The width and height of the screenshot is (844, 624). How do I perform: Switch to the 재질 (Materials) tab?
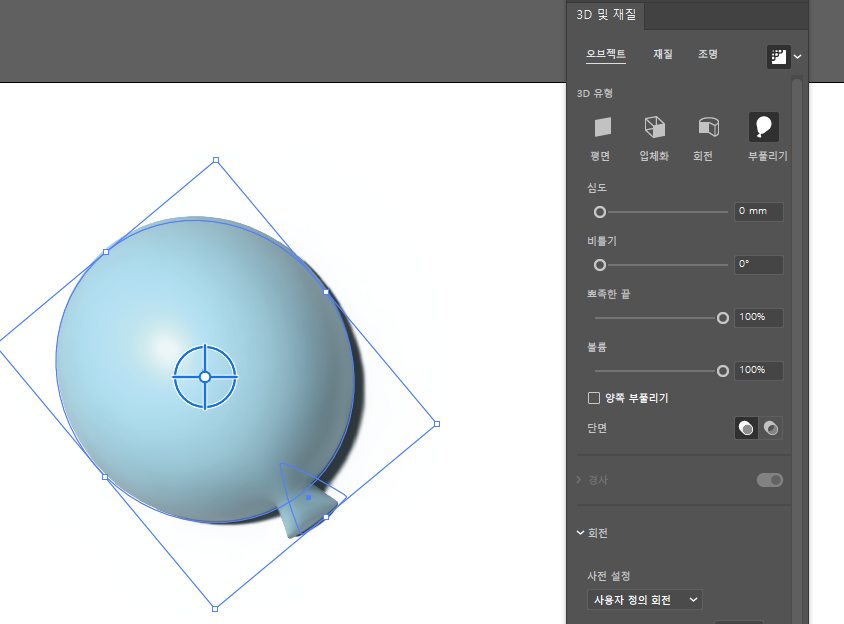click(x=661, y=54)
